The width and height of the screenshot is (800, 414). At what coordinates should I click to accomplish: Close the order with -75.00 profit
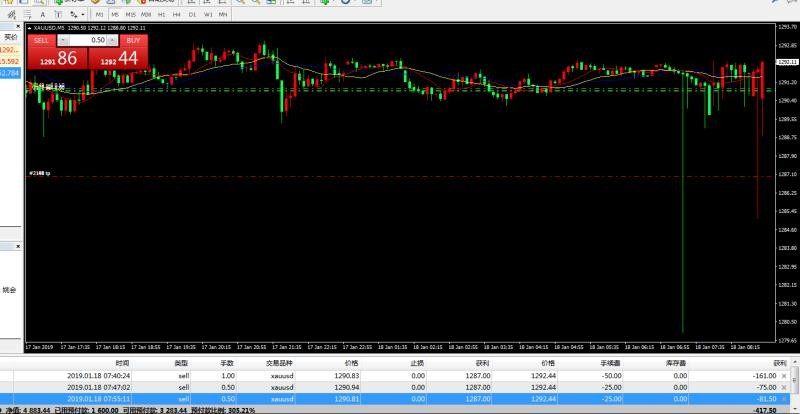784,387
